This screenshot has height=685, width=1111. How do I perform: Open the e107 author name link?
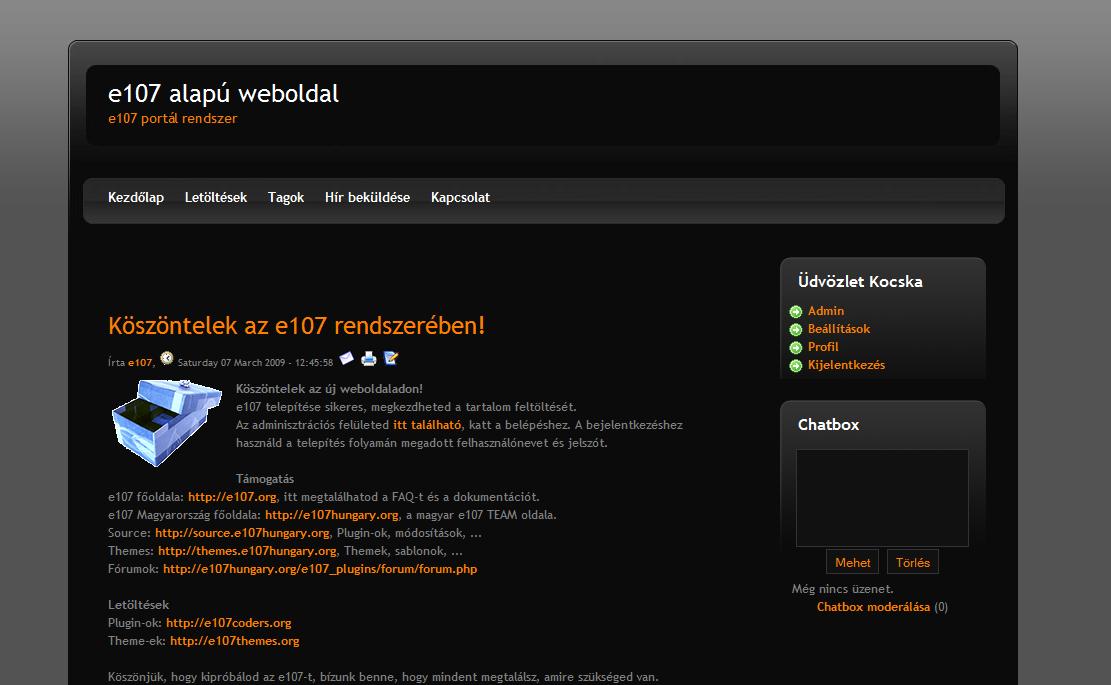140,363
